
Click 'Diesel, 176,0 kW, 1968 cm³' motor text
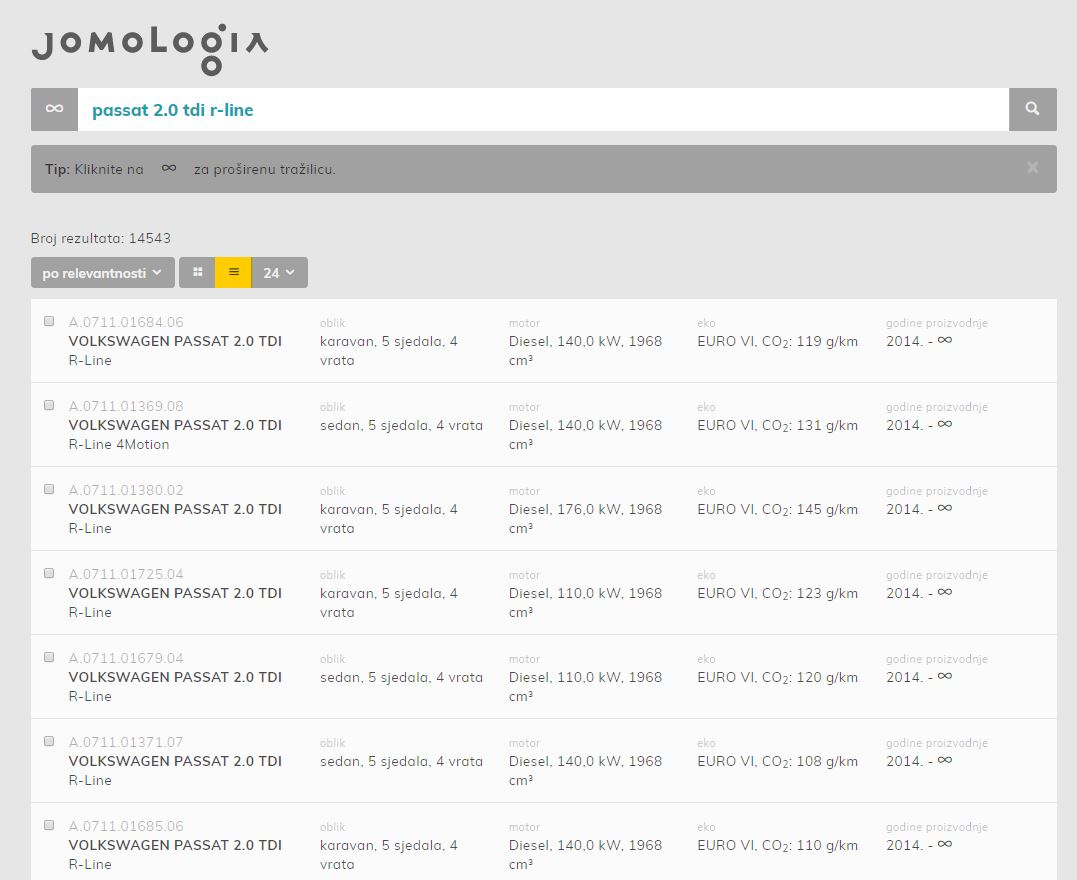click(585, 519)
